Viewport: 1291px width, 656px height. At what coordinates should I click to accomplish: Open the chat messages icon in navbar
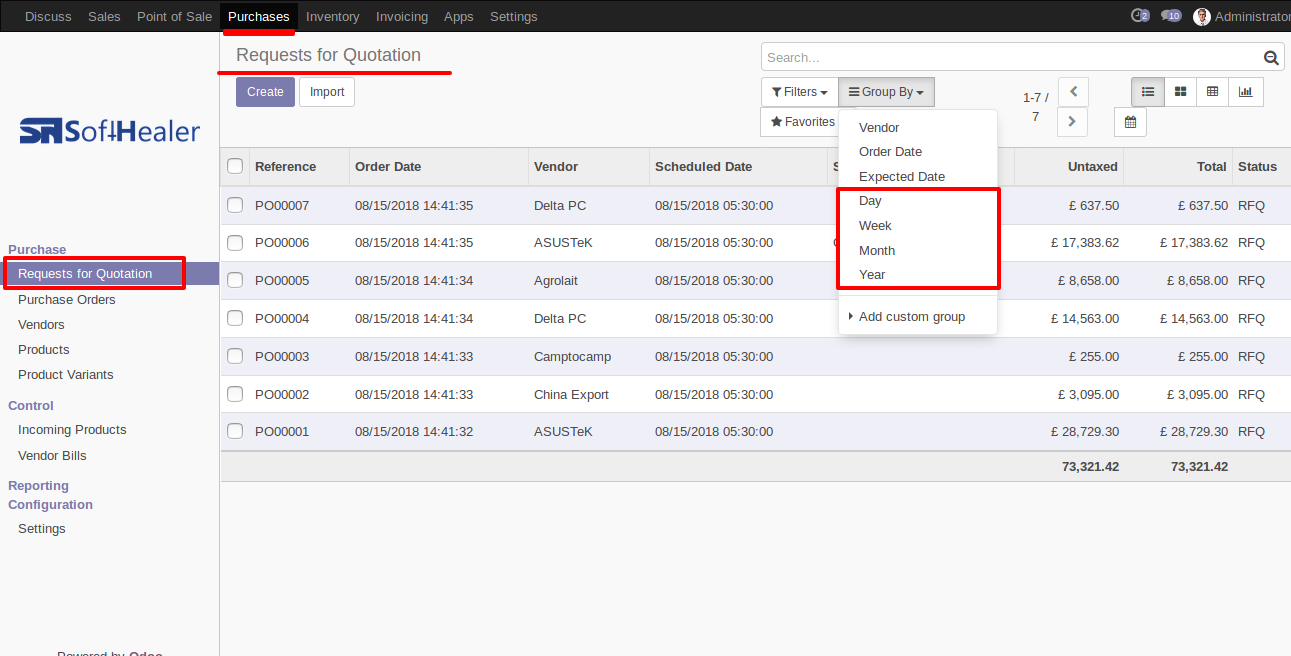pyautogui.click(x=1171, y=16)
